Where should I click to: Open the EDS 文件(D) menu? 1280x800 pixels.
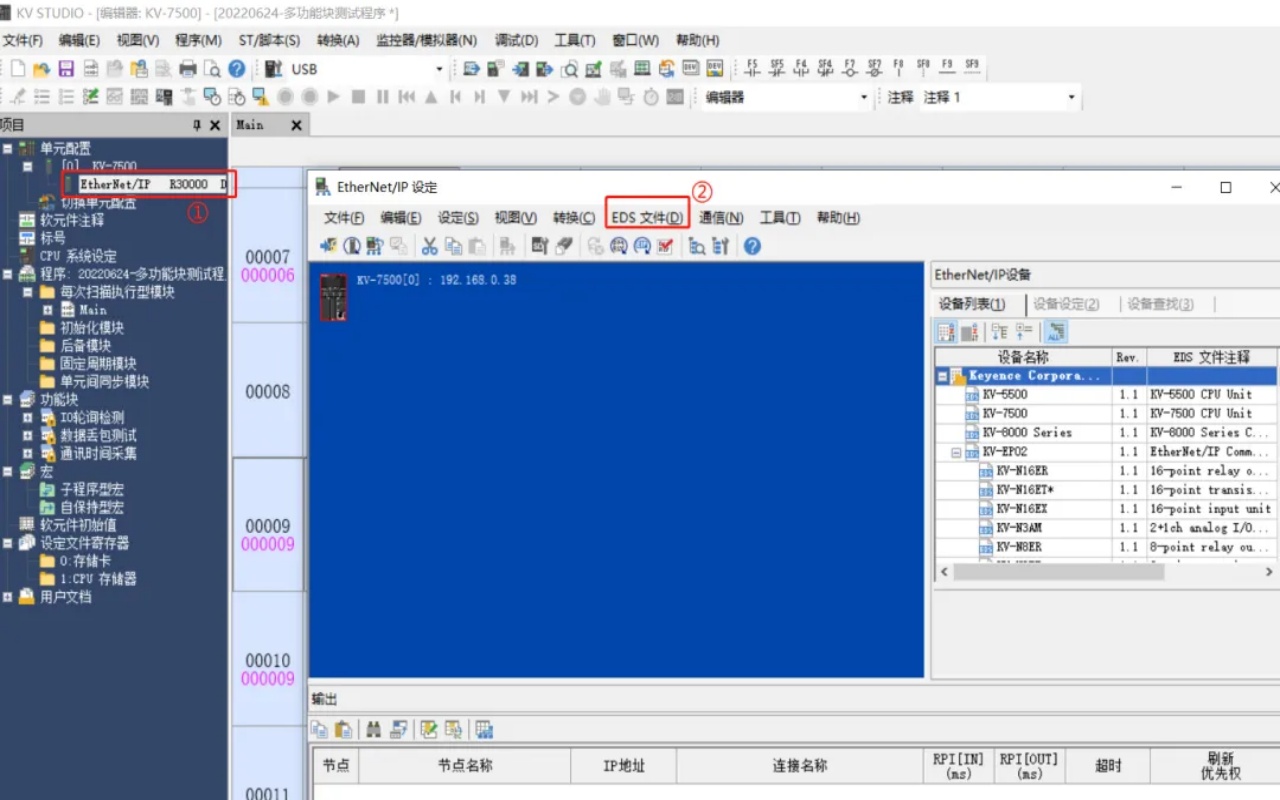647,218
